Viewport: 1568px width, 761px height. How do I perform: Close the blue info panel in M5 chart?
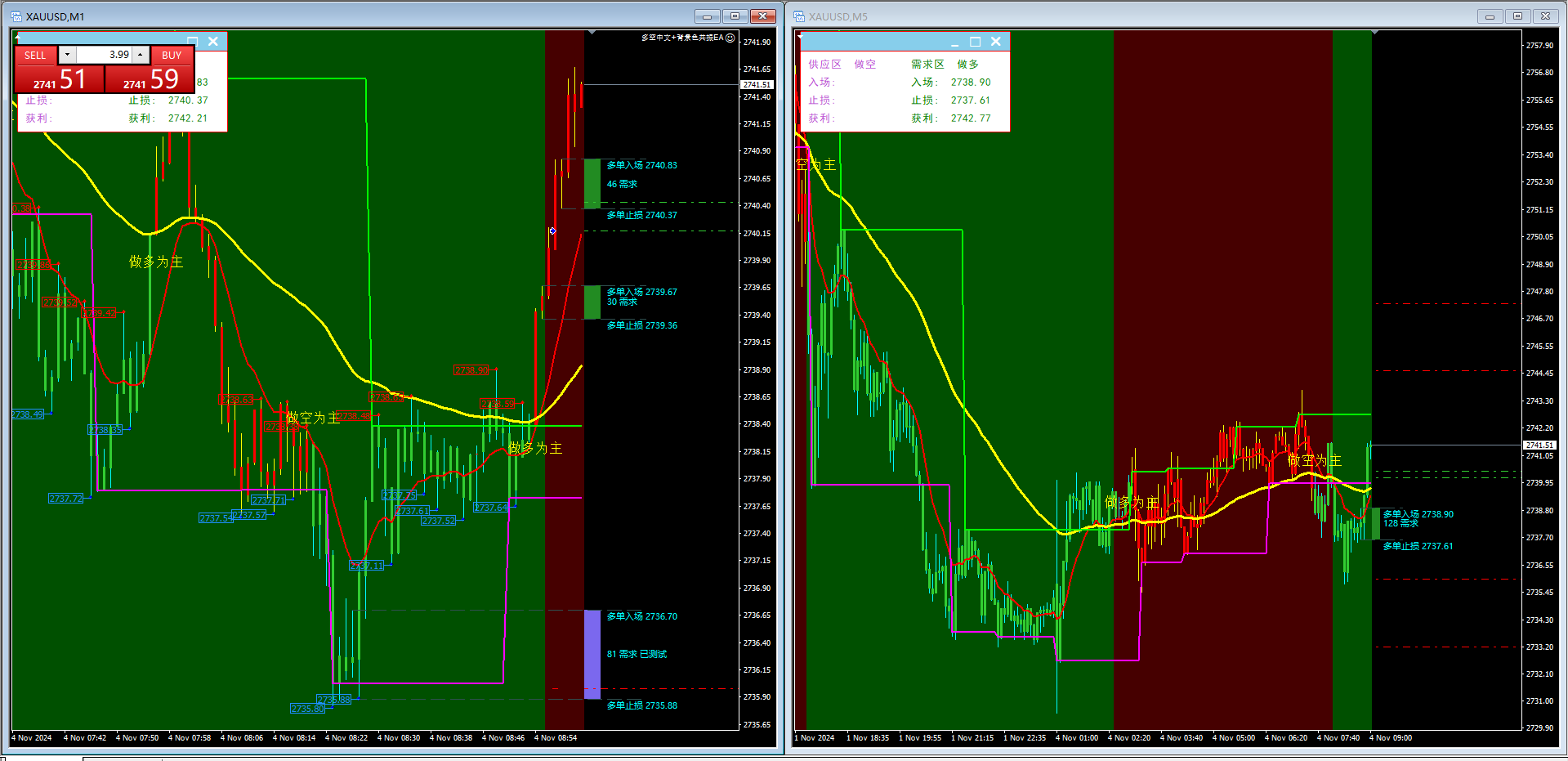tap(995, 42)
